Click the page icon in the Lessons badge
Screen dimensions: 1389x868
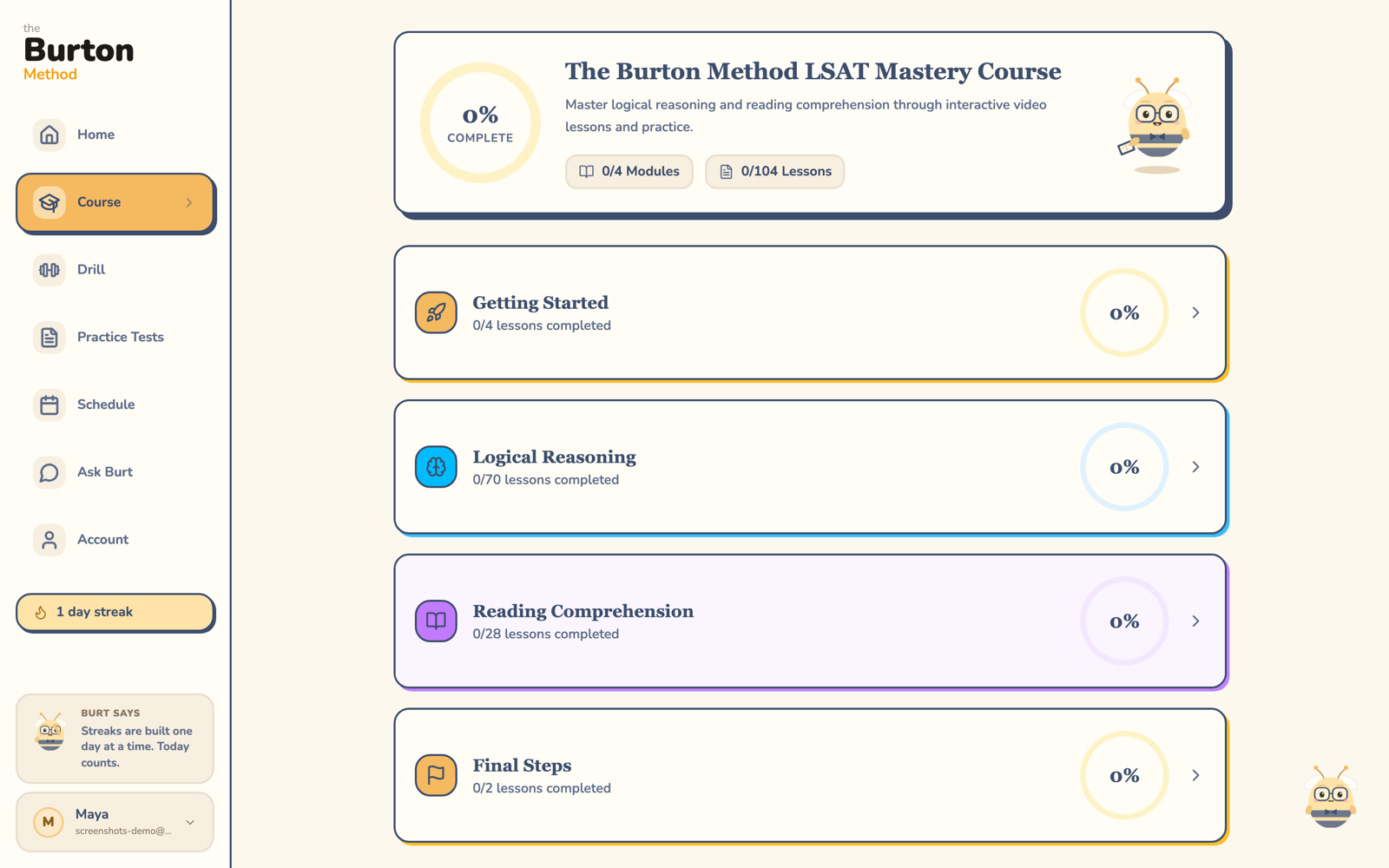click(727, 172)
